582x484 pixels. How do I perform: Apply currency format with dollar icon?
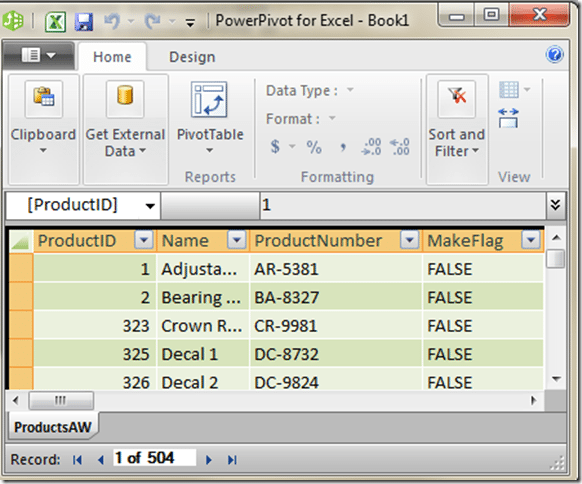[x=275, y=146]
